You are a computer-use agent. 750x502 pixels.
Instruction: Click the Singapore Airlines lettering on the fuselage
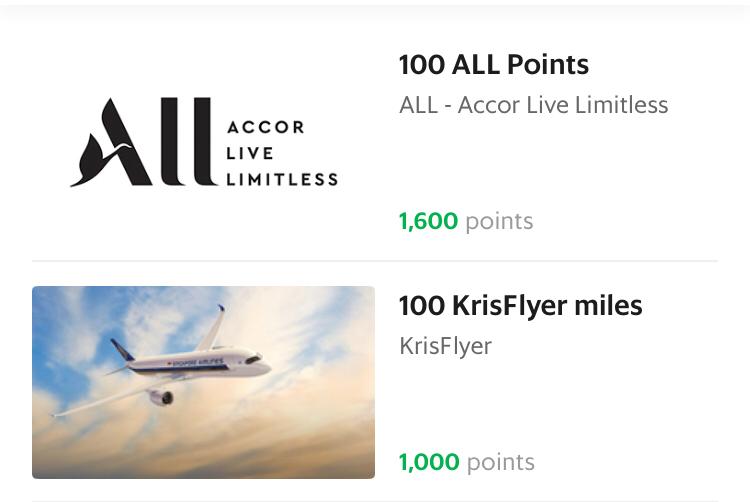click(193, 363)
